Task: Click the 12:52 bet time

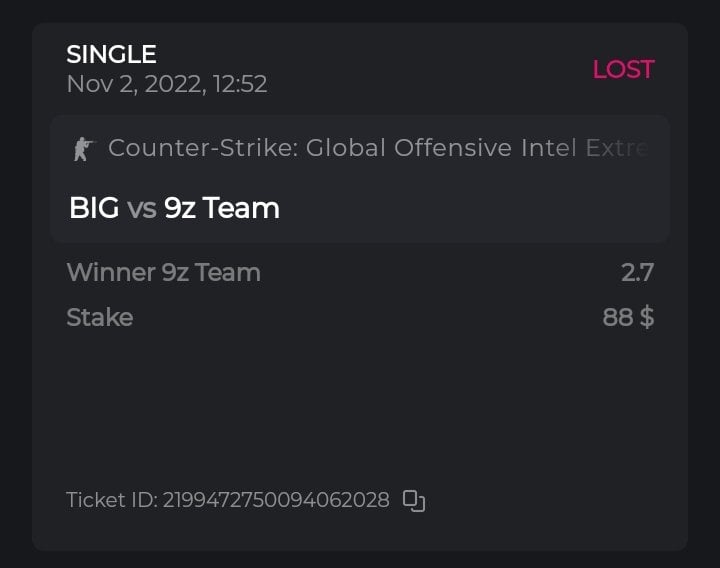Action: click(239, 84)
